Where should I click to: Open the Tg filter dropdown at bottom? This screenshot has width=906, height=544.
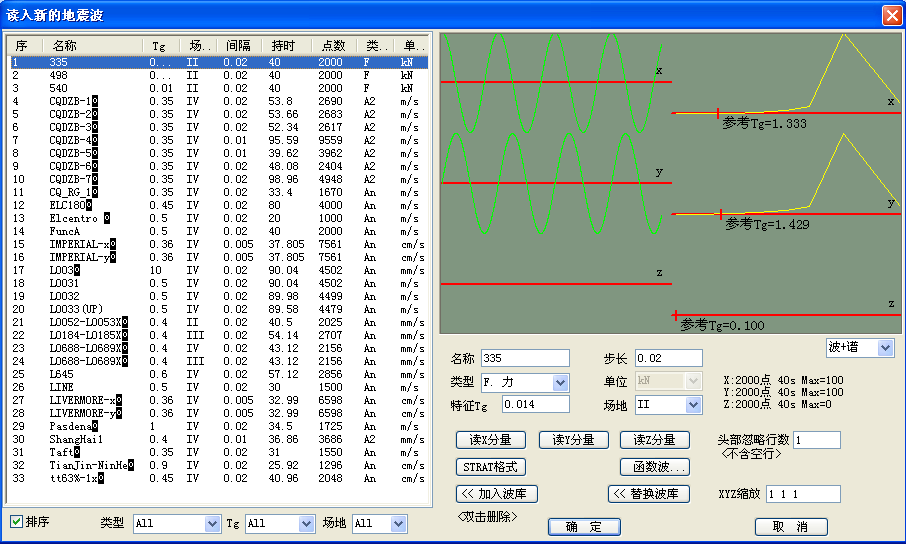point(280,524)
